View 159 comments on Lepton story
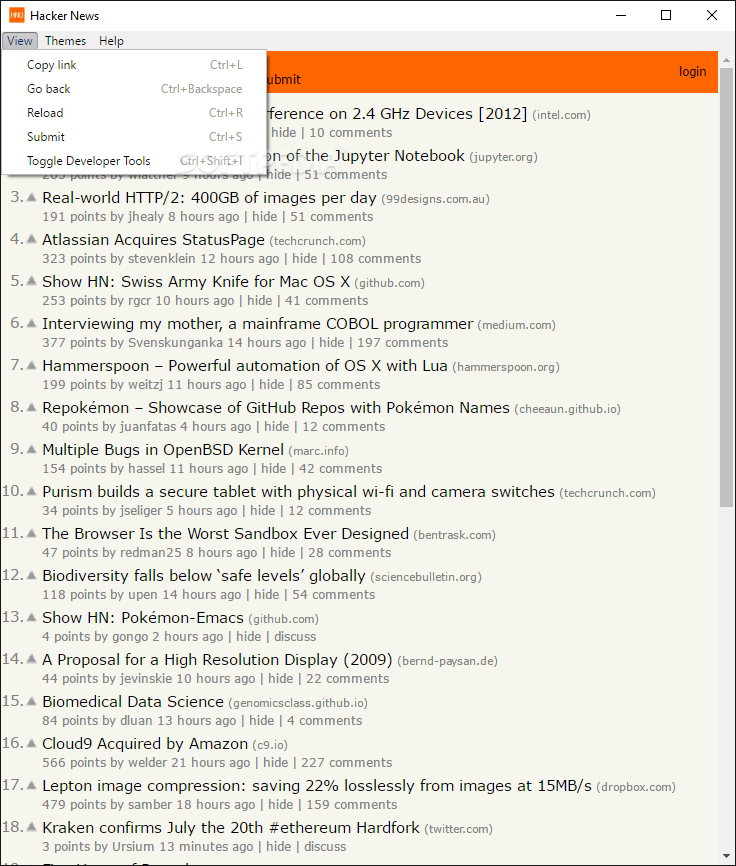This screenshot has height=866, width=736. (352, 804)
